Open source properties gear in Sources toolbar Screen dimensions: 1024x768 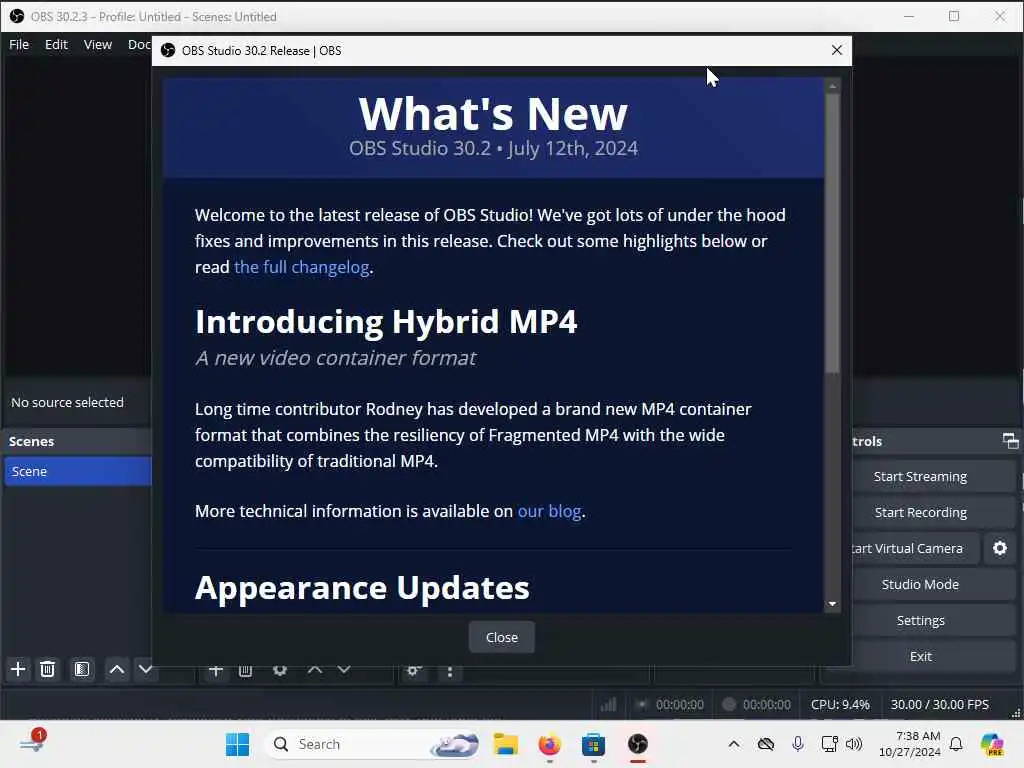click(280, 671)
